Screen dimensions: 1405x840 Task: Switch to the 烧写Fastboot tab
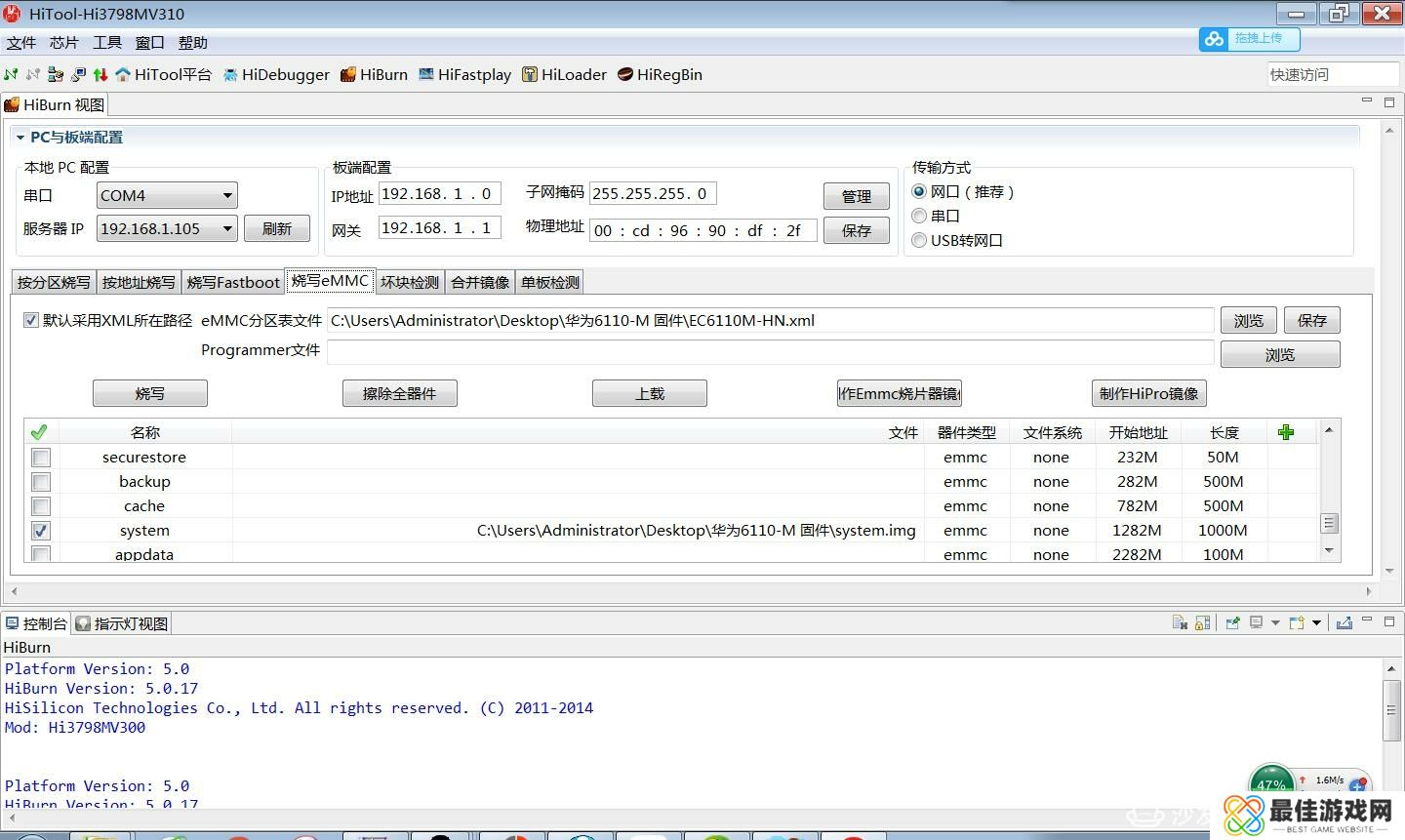pos(233,282)
